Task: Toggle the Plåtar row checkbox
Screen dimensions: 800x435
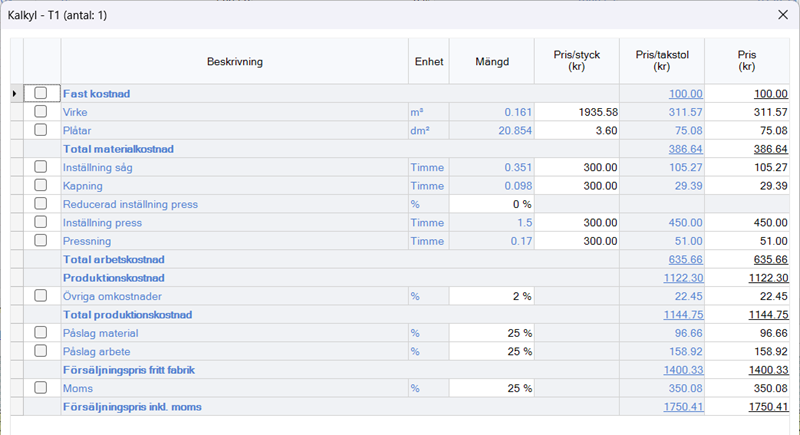Action: (x=41, y=130)
